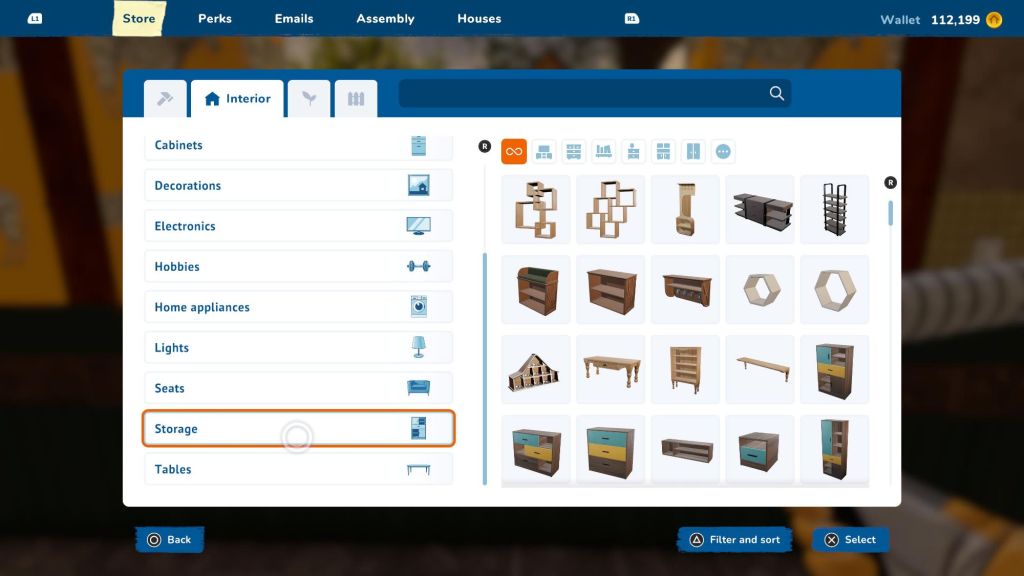Open the Assembly tab

point(385,19)
